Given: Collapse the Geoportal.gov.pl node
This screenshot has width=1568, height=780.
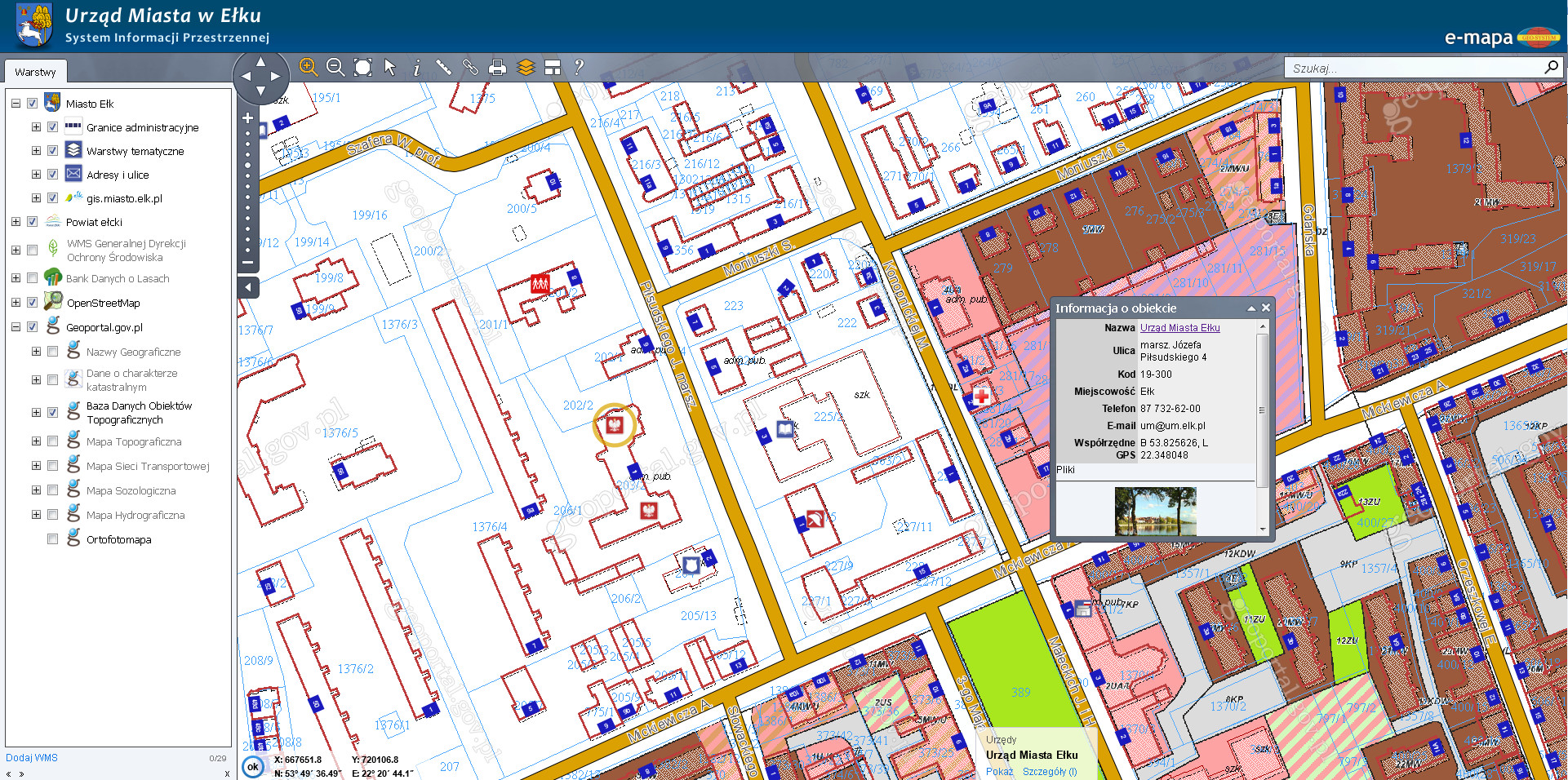Looking at the screenshot, I should pyautogui.click(x=16, y=327).
